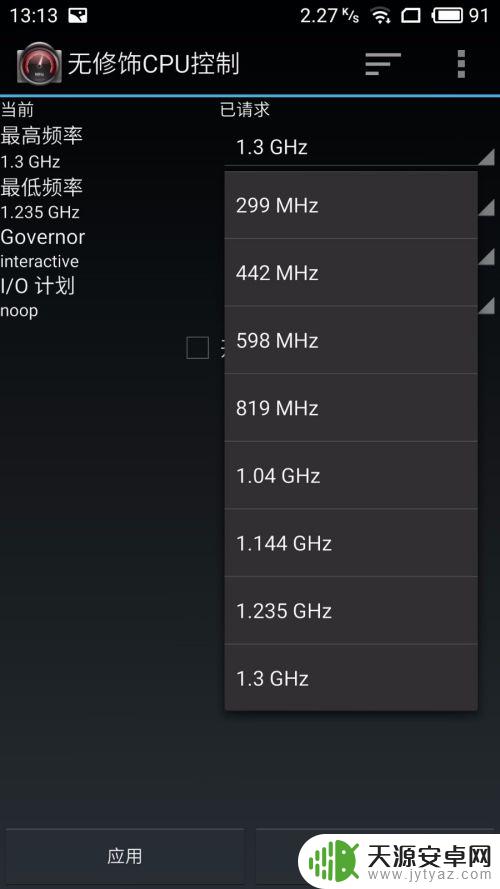Tap the 应用 apply button
The height and width of the screenshot is (889, 500).
click(x=125, y=856)
